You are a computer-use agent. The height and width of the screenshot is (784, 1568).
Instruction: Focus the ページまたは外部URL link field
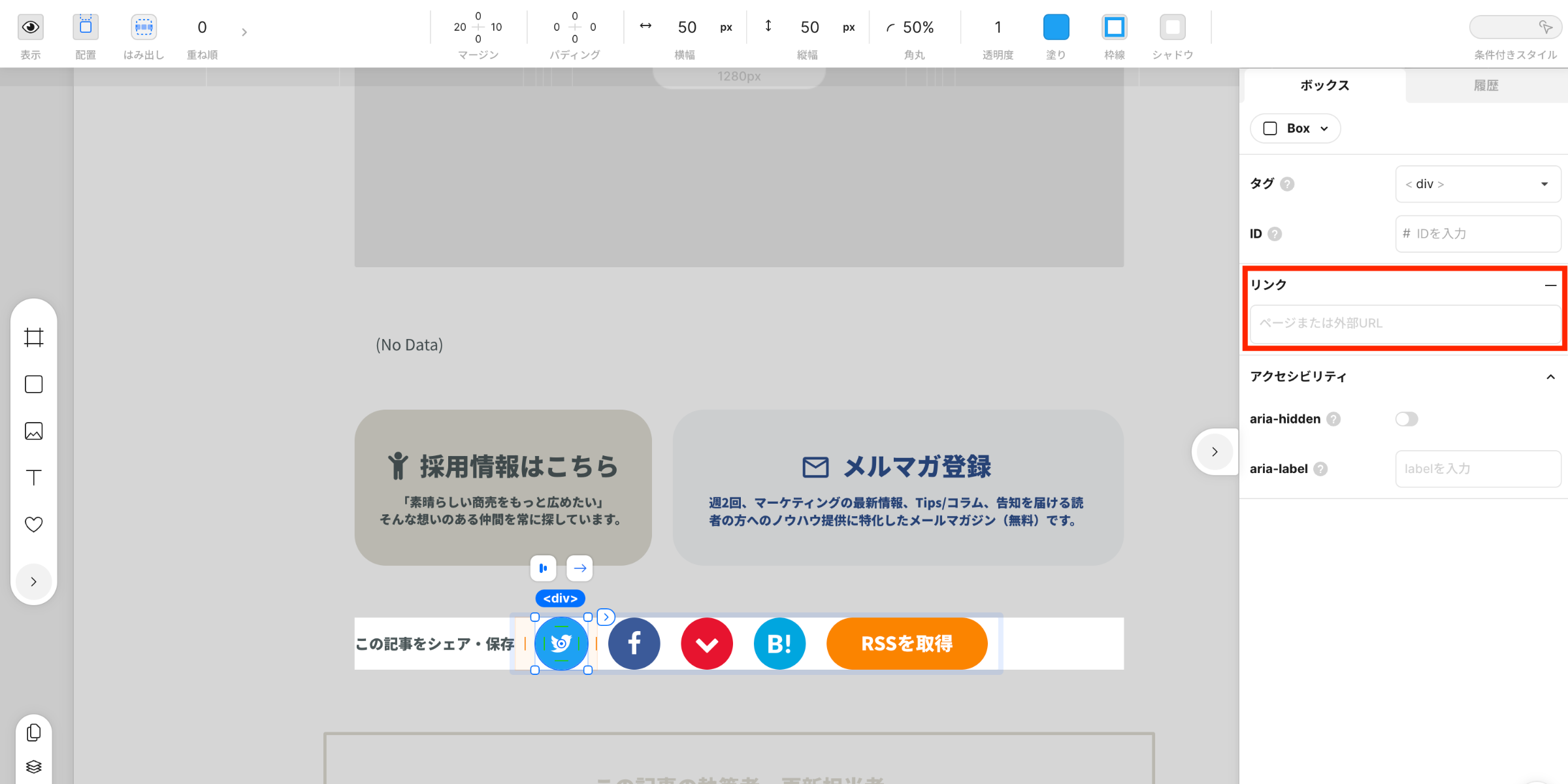tap(1405, 323)
